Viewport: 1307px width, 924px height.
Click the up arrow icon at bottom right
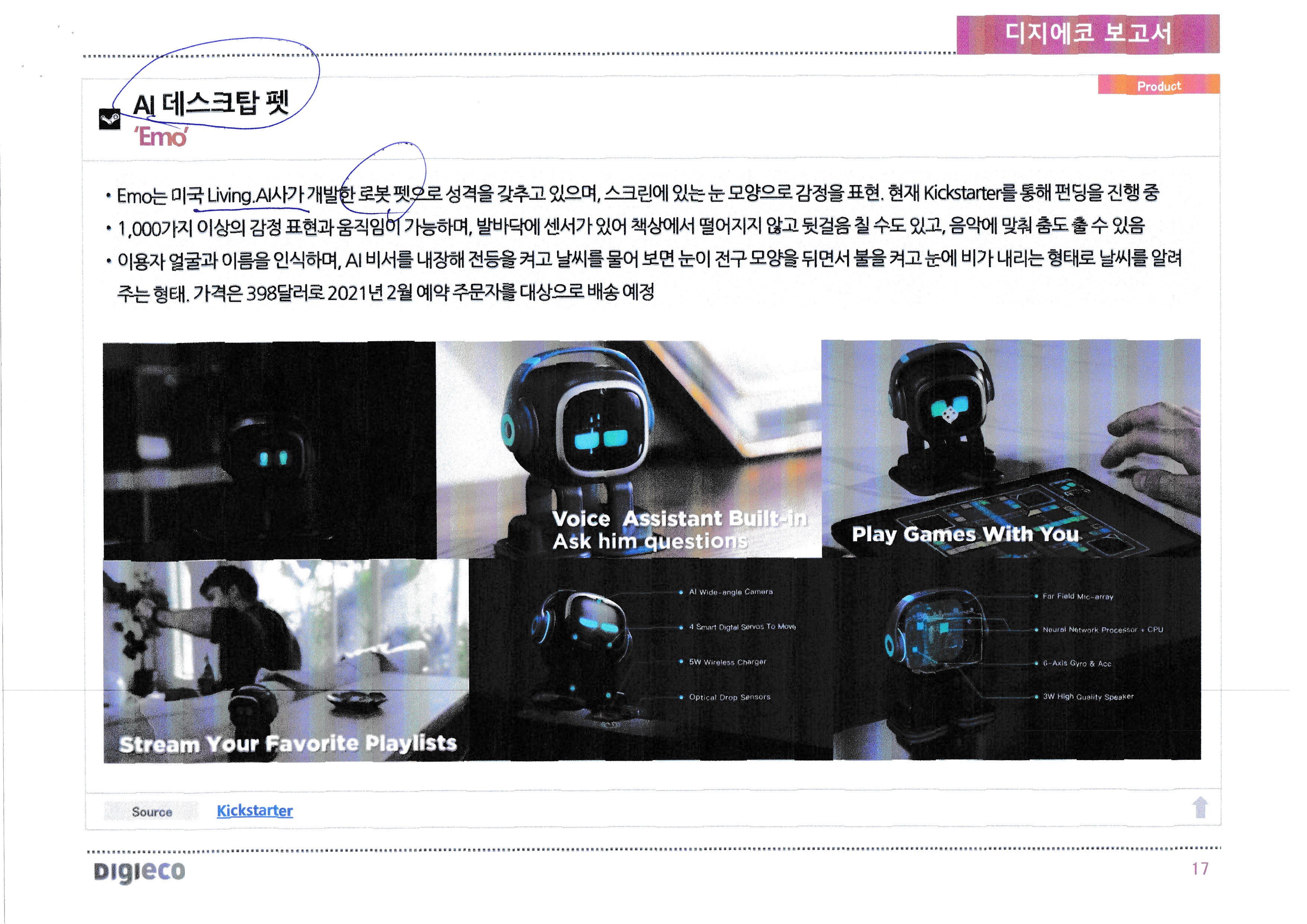pos(1200,807)
